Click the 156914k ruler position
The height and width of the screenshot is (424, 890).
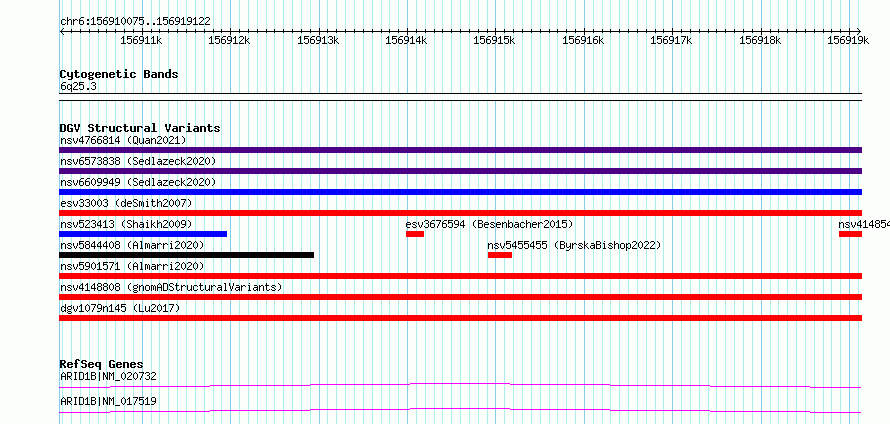click(x=406, y=40)
